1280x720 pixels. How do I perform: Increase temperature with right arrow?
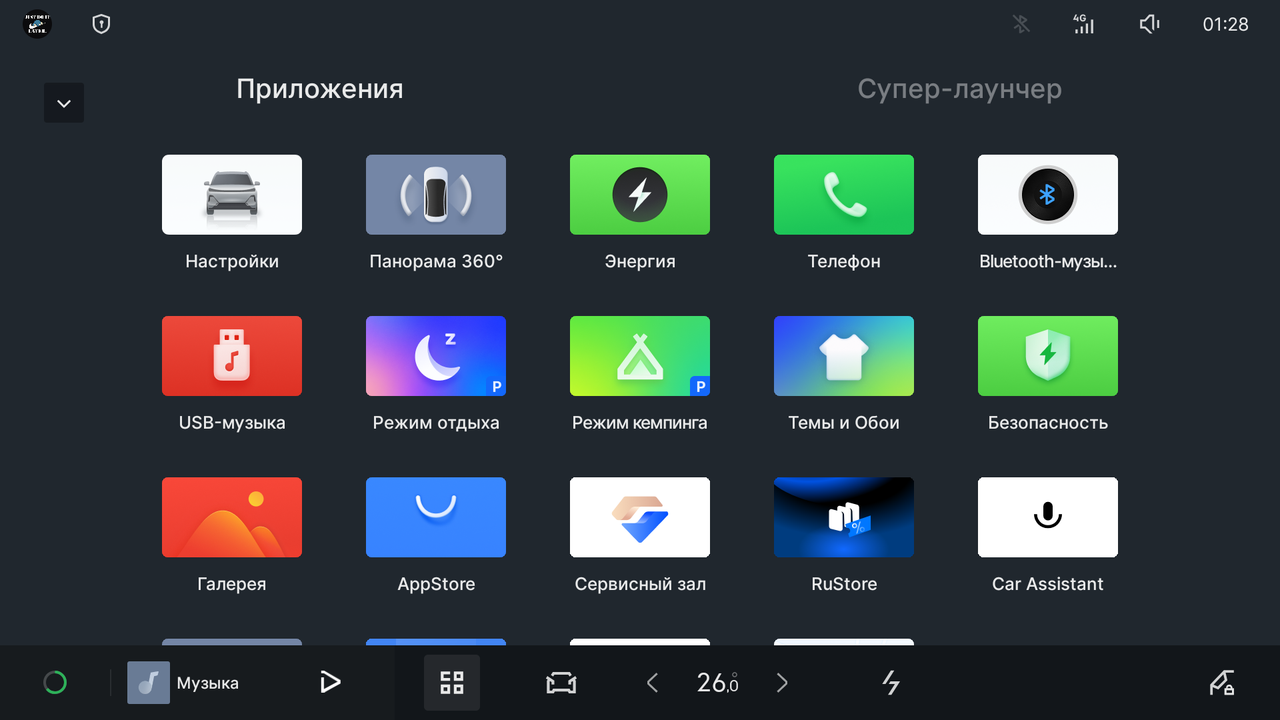pos(782,683)
